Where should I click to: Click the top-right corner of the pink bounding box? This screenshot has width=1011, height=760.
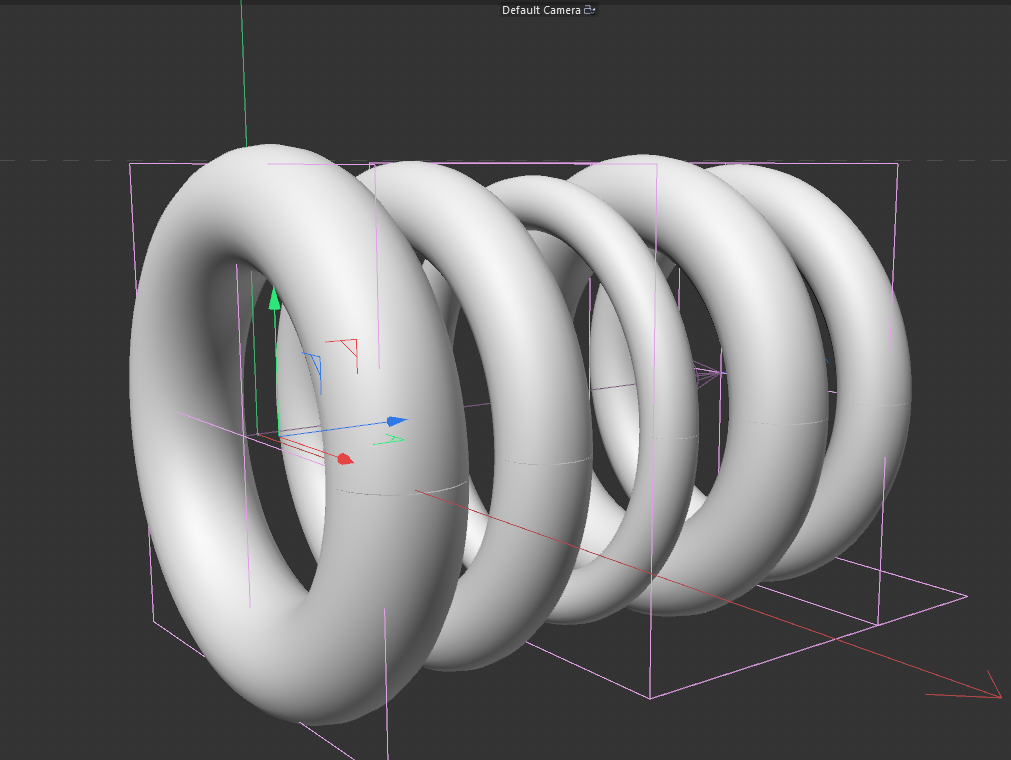click(898, 164)
